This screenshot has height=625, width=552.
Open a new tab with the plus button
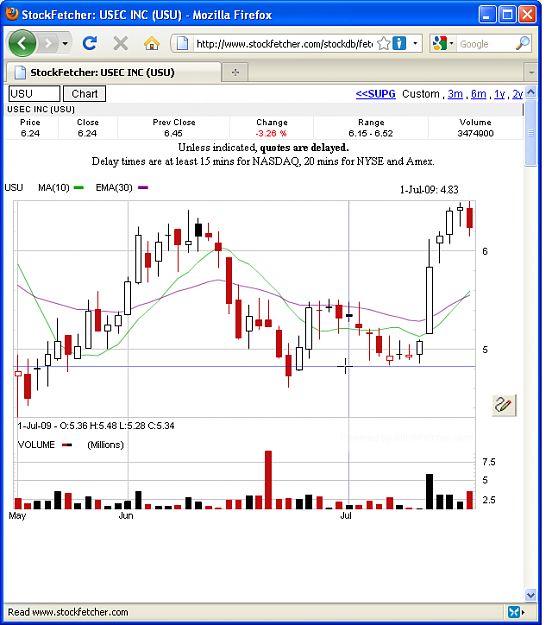[235, 72]
